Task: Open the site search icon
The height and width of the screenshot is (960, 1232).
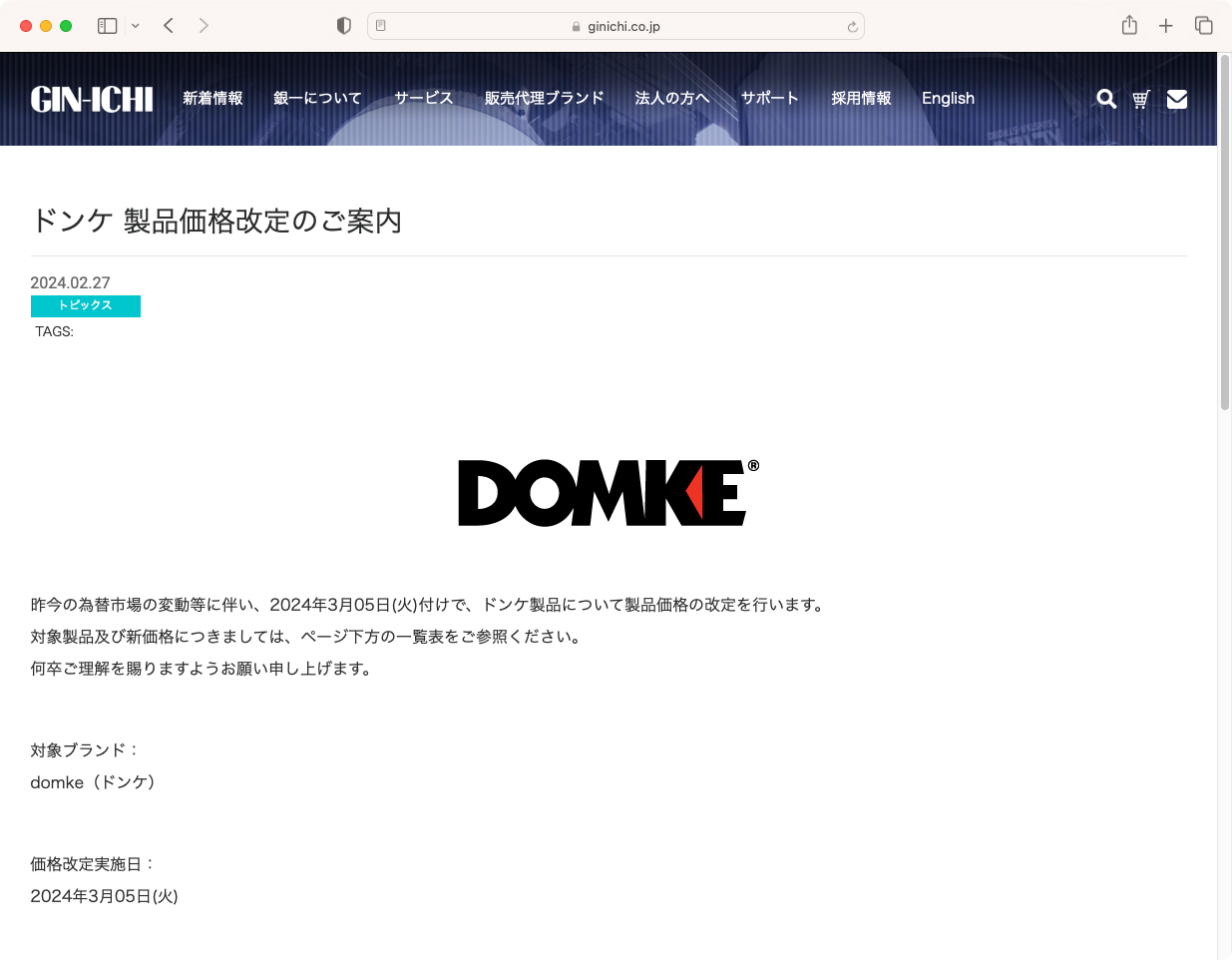Action: [x=1105, y=99]
